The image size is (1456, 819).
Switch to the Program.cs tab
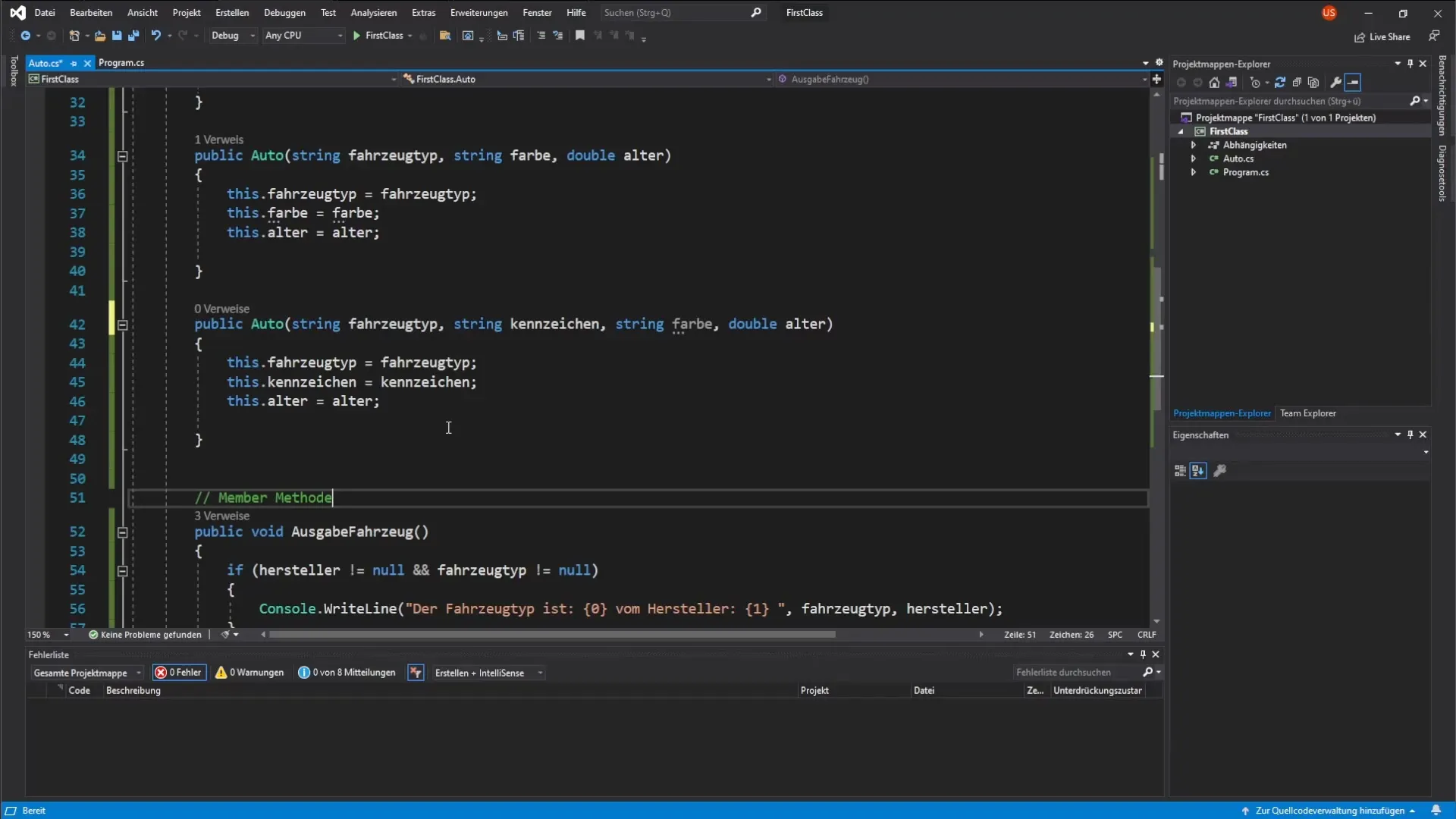coord(121,63)
